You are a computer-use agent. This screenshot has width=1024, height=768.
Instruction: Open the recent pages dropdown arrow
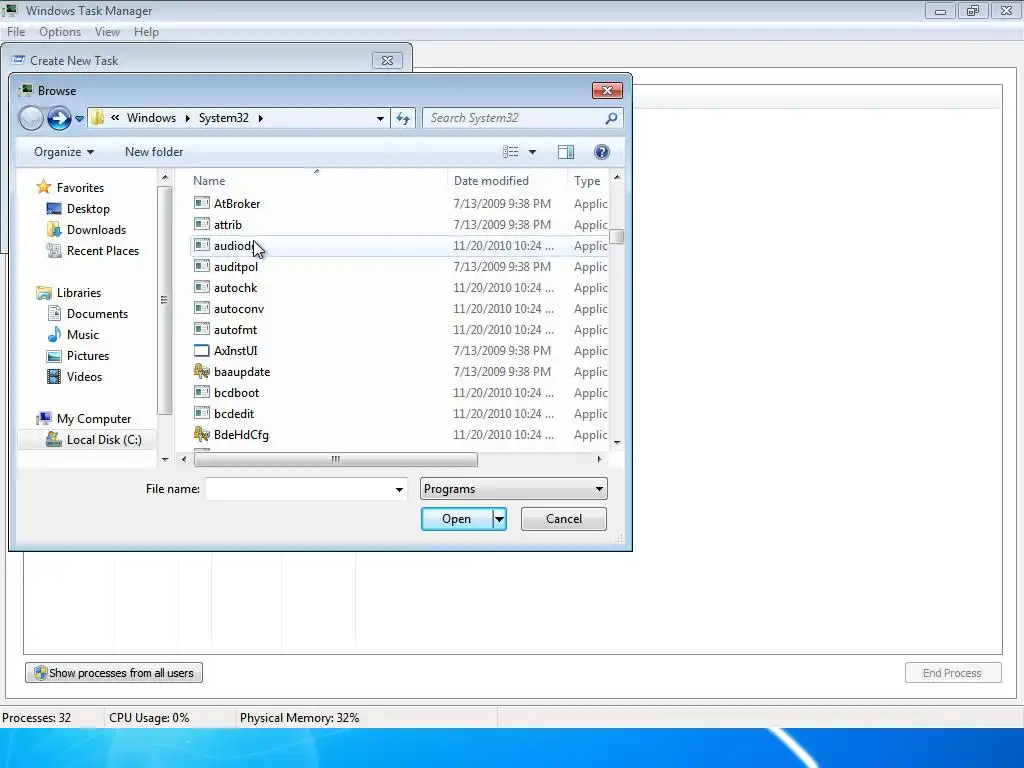[x=79, y=119]
